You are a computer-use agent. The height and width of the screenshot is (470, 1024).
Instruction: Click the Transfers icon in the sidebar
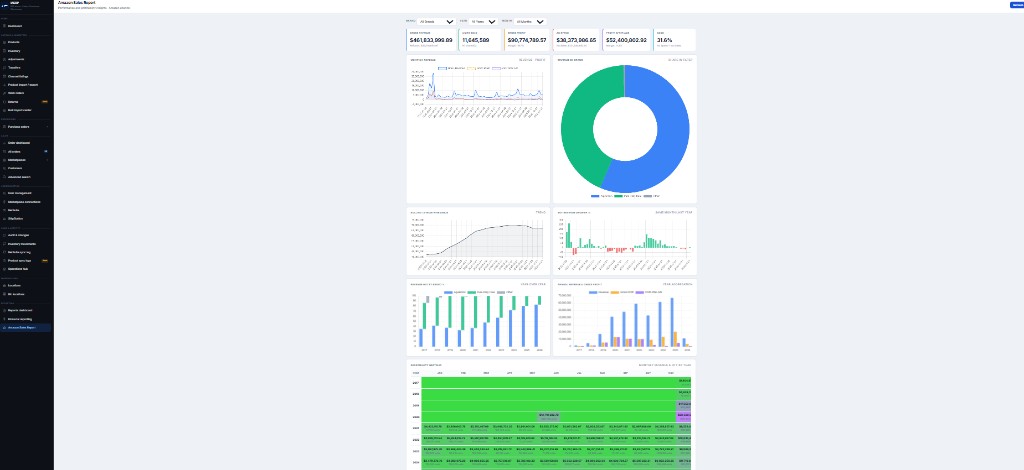4,67
